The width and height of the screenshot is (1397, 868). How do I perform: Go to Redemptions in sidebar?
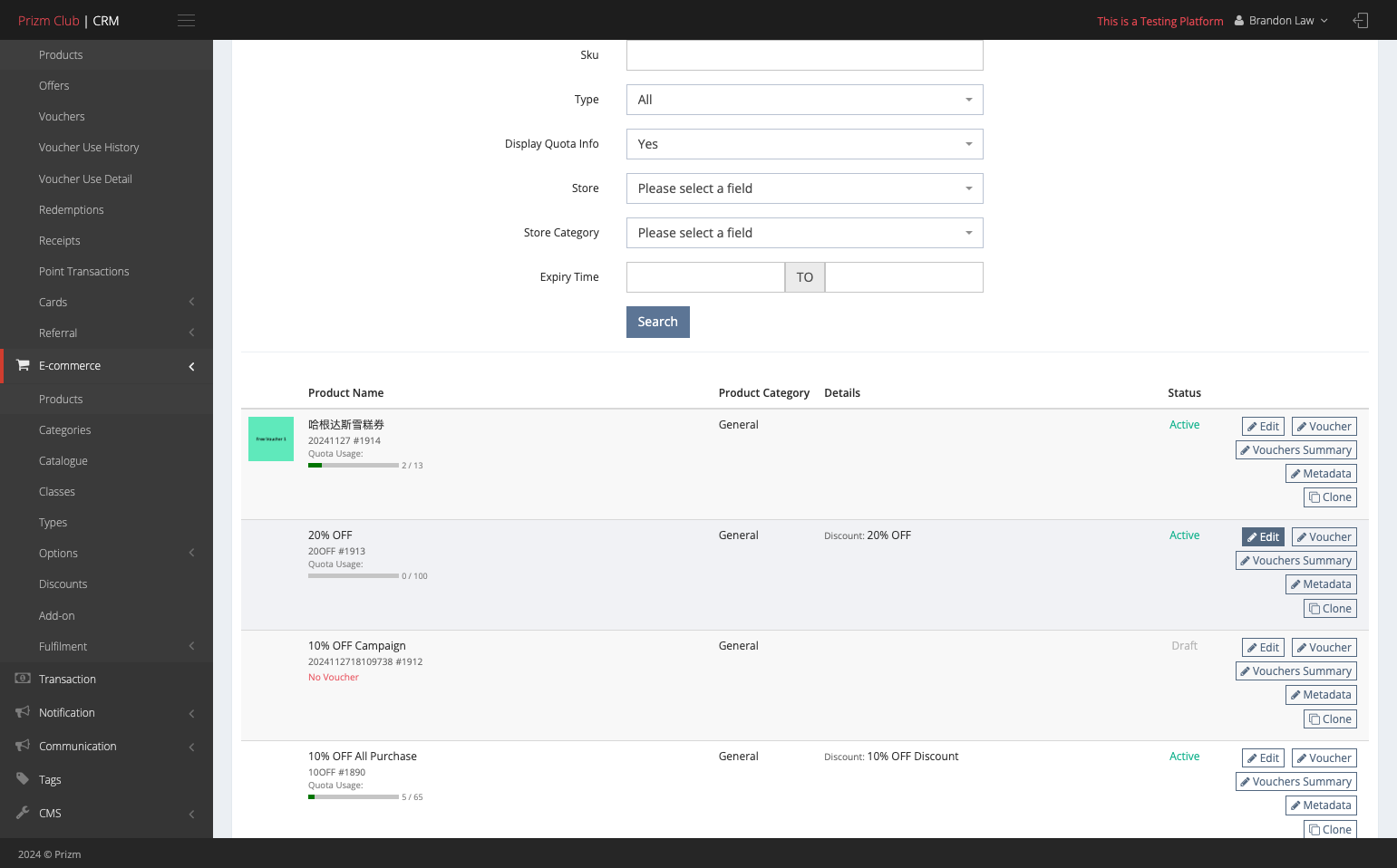[72, 209]
